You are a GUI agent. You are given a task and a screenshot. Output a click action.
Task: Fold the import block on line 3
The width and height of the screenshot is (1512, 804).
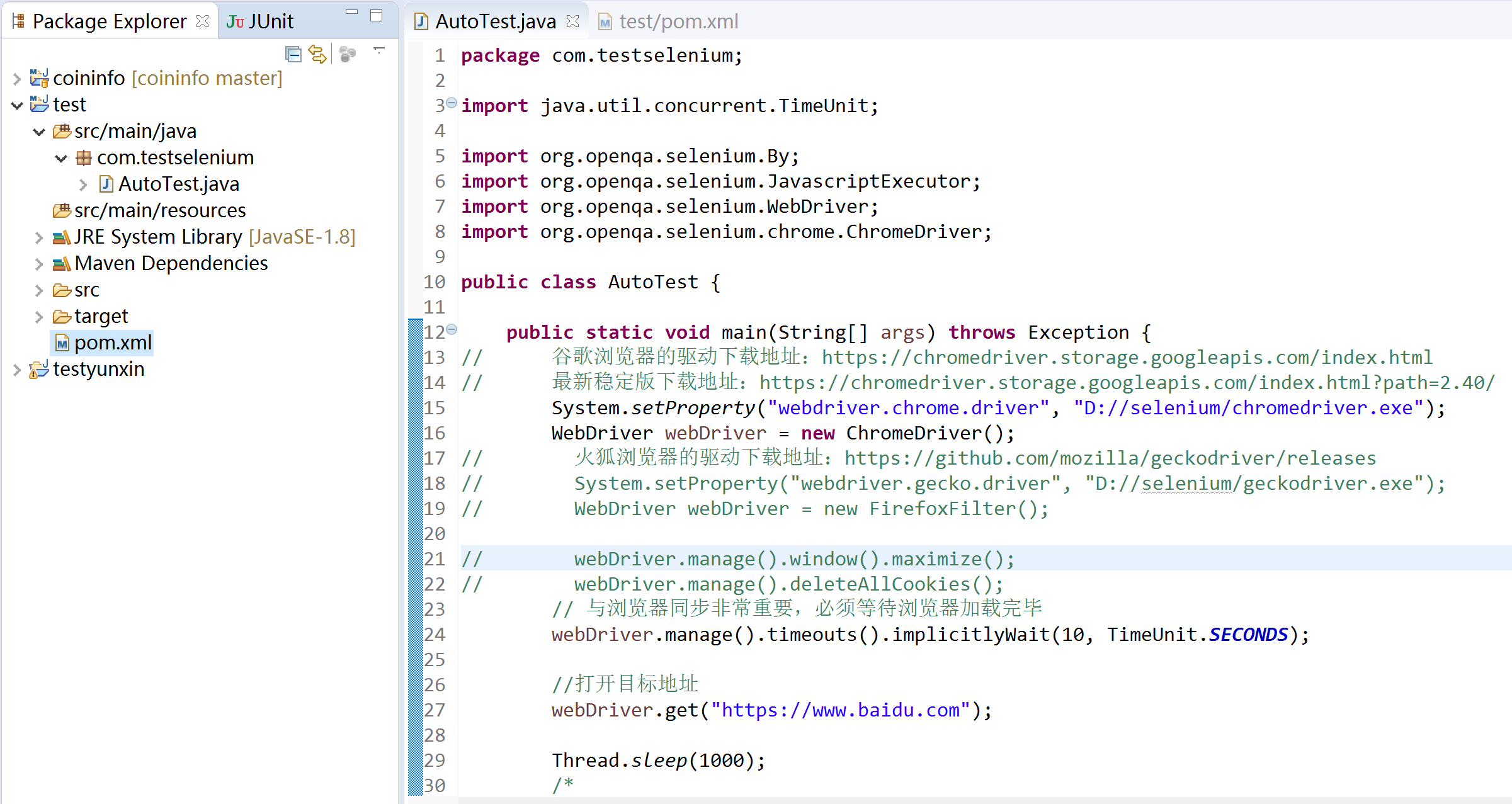coord(452,103)
